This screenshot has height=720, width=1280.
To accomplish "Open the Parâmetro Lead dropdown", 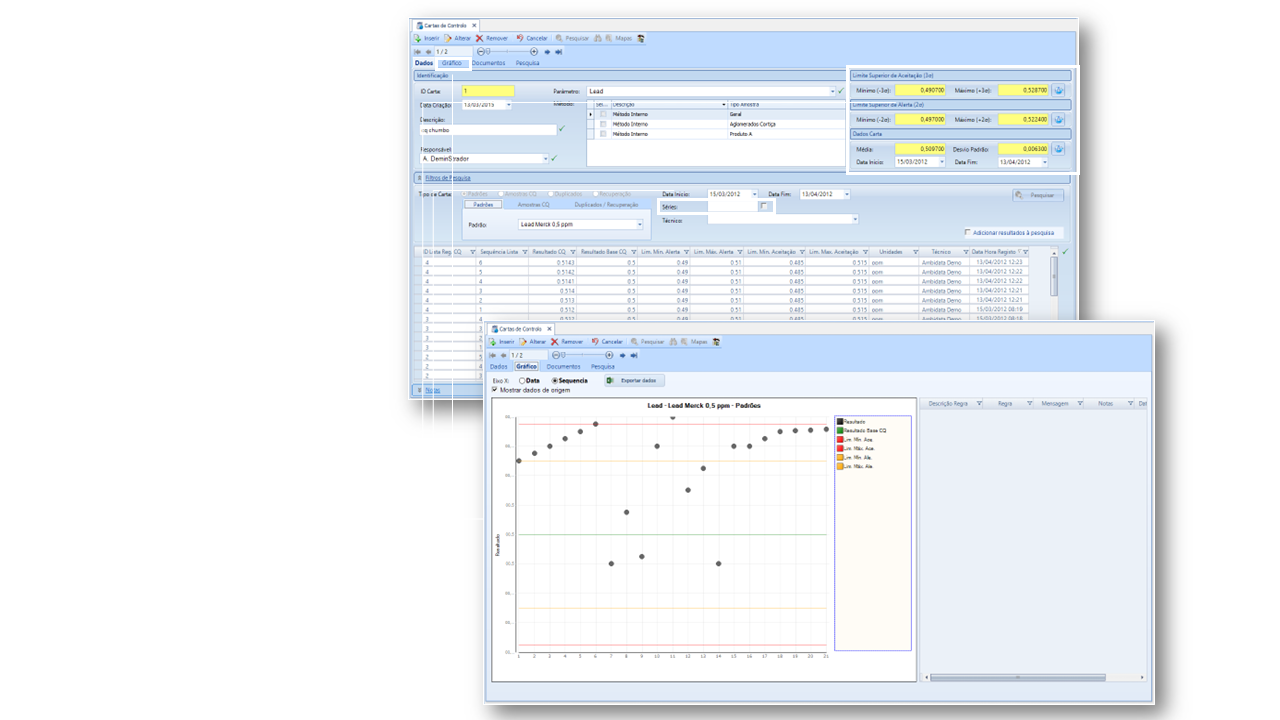I will (831, 91).
